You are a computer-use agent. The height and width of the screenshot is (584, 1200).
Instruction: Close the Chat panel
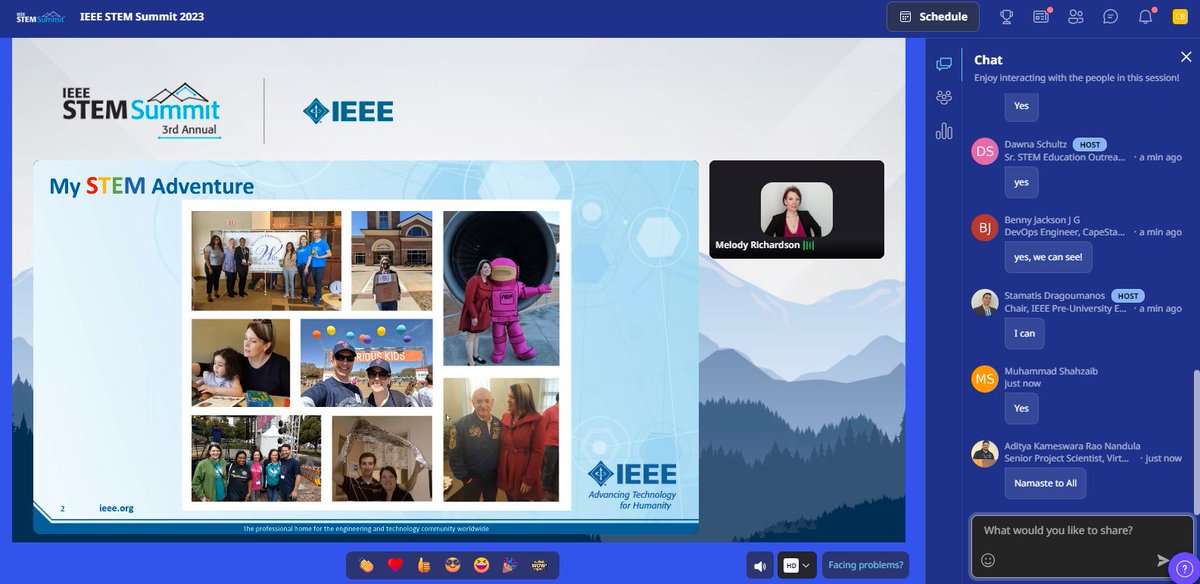(x=1185, y=59)
